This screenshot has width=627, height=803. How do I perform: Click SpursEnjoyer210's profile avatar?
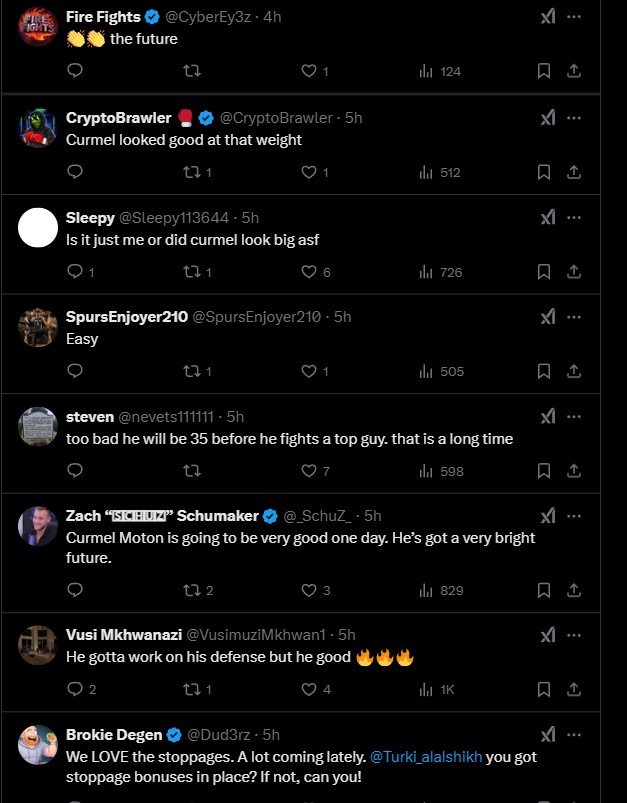37,326
